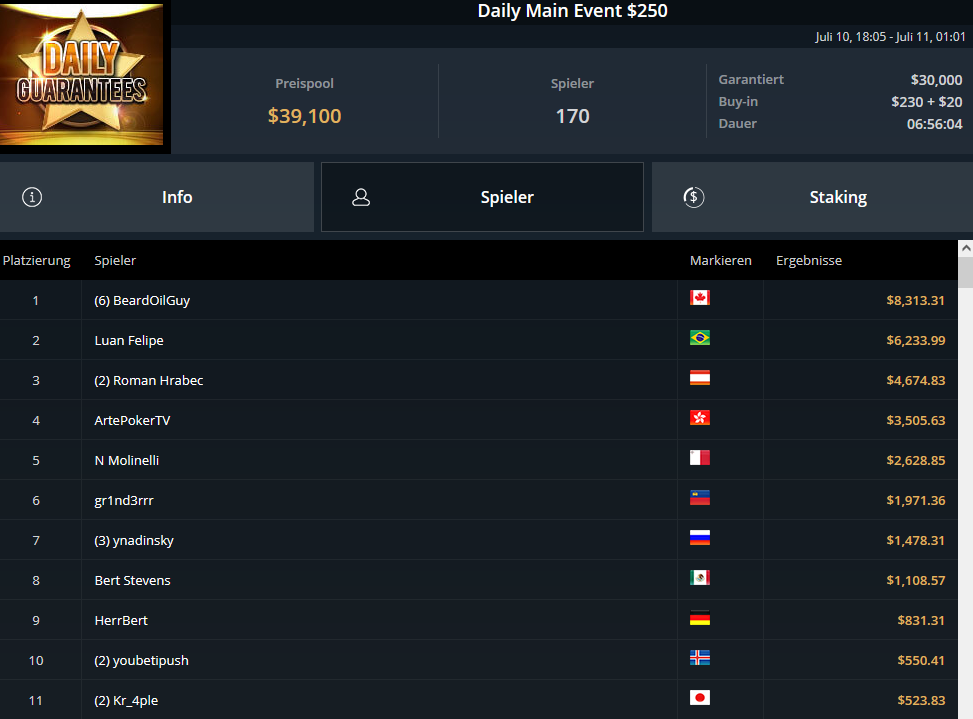
Task: Click the Hong Kong flag for ArtePokerTV
Action: point(699,418)
